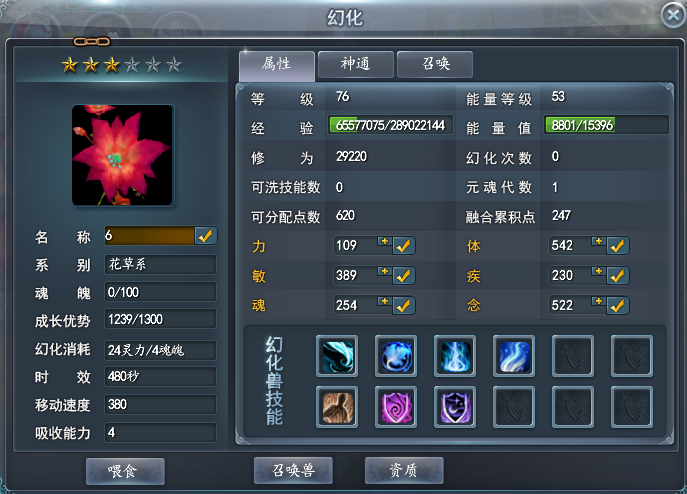Add a point to 魂 with plus
The width and height of the screenshot is (687, 494).
[384, 302]
